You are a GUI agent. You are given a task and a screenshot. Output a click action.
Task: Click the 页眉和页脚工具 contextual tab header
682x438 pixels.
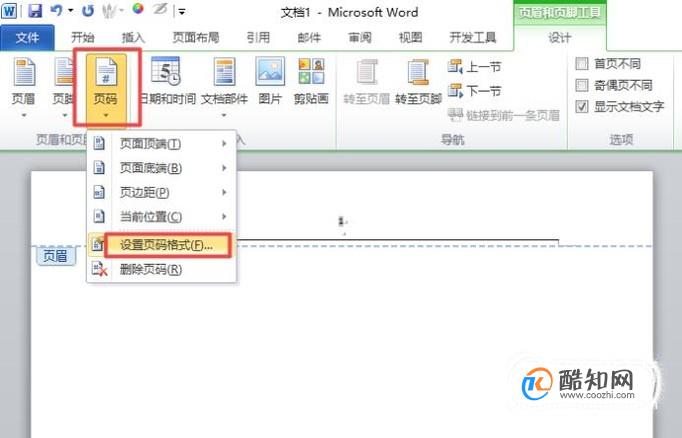coord(560,13)
